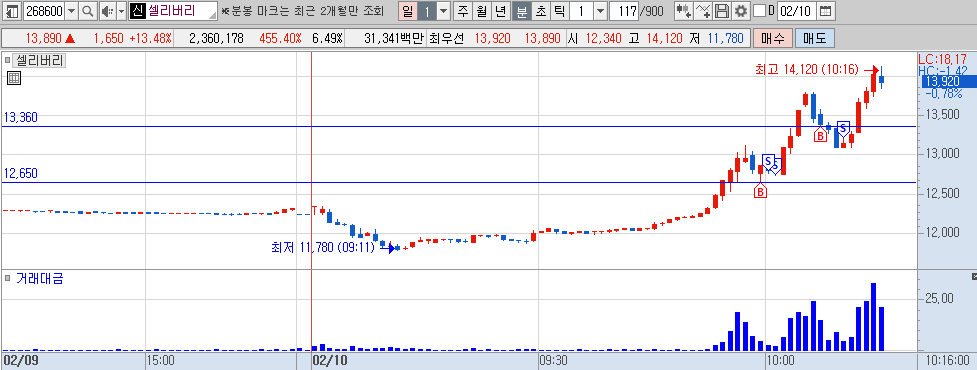Image resolution: width=977 pixels, height=370 pixels.
Task: Click the stock code field showing 268600
Action: 43,11
